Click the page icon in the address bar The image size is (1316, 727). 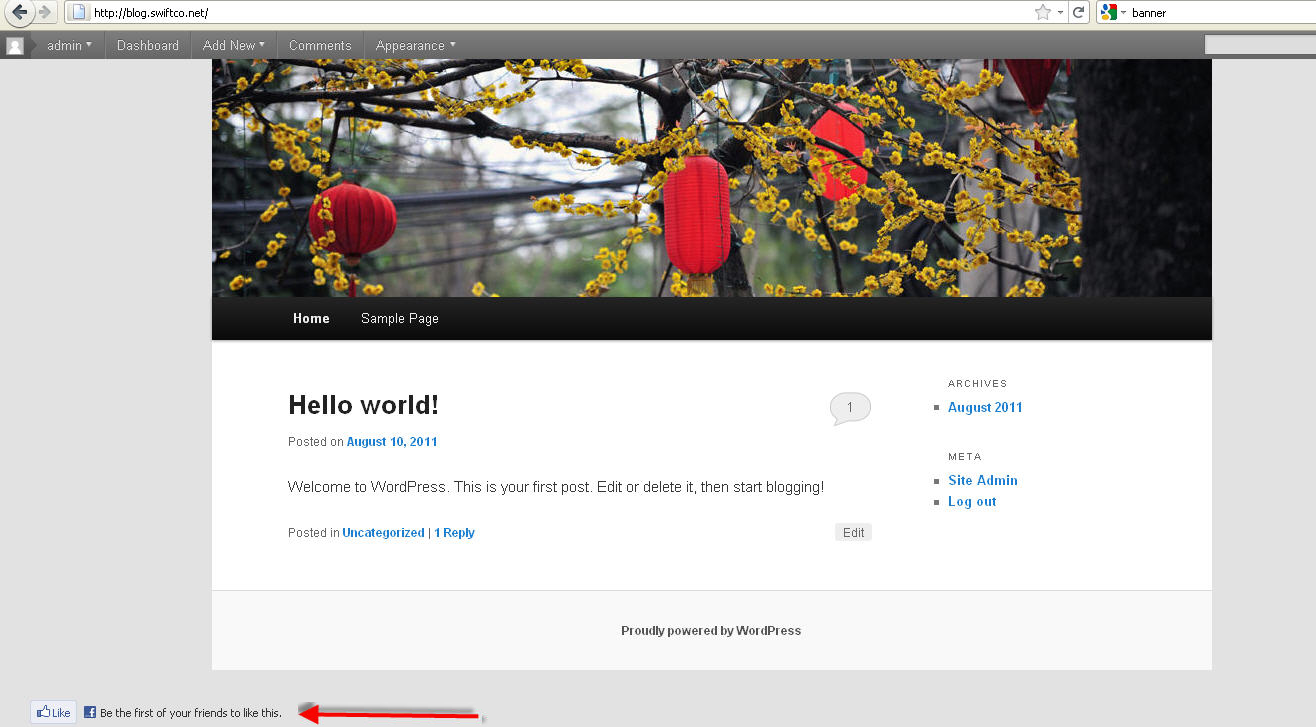(x=77, y=12)
